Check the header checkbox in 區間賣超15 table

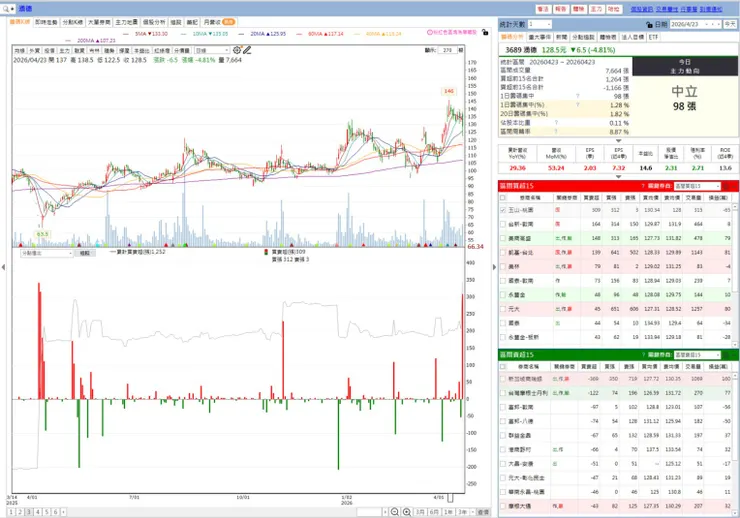(503, 367)
